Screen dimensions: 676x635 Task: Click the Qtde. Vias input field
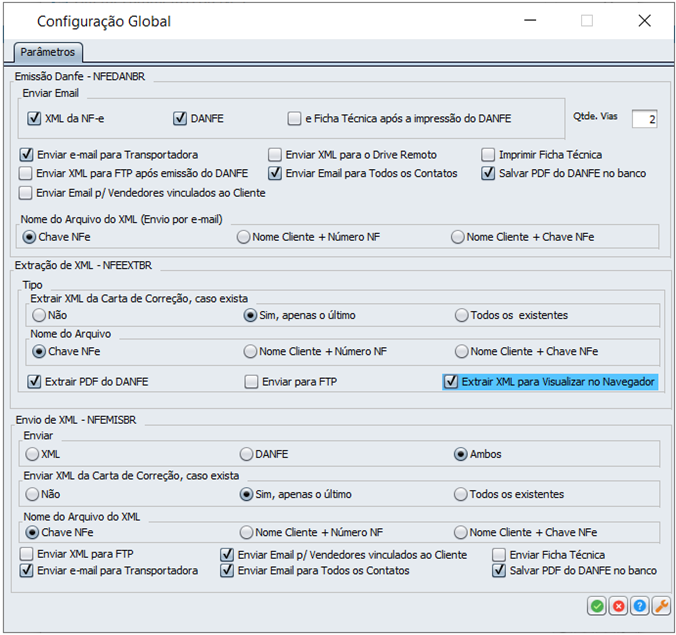tap(644, 119)
